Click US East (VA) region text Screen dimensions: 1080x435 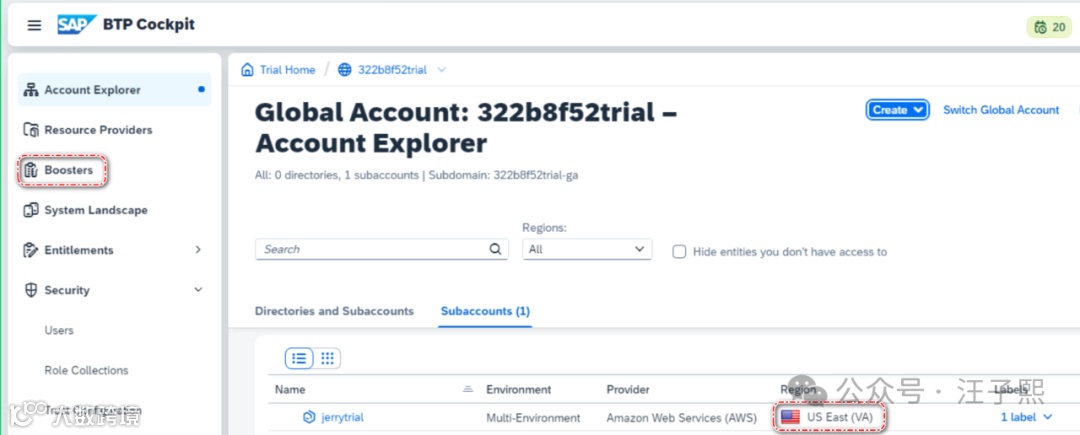click(x=840, y=417)
